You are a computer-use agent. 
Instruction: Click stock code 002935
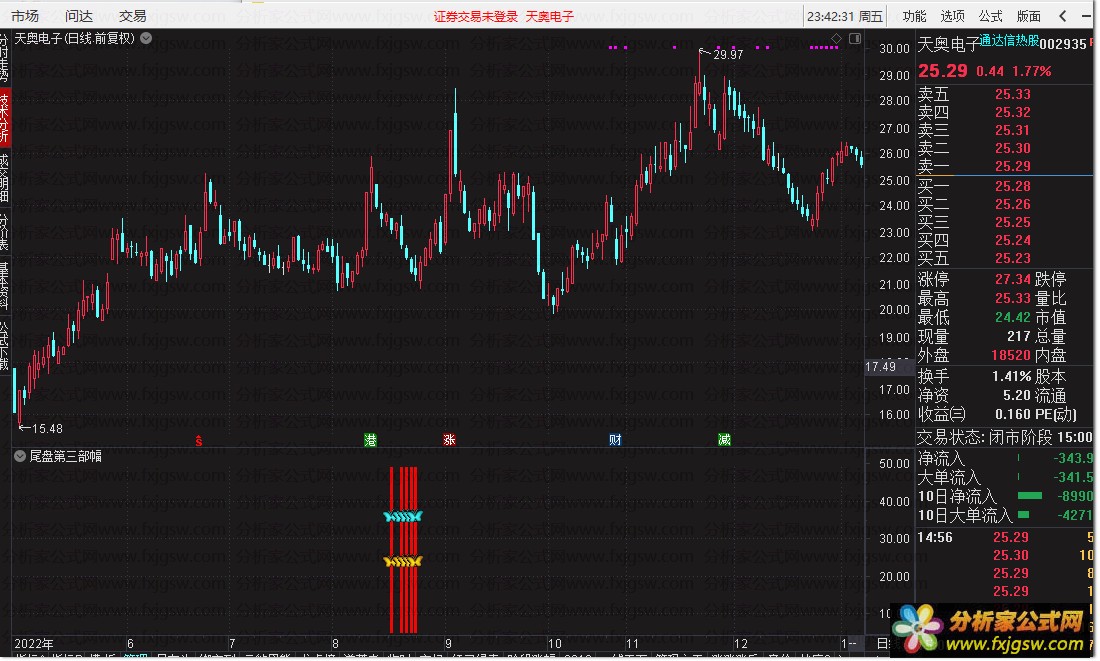[x=1063, y=44]
